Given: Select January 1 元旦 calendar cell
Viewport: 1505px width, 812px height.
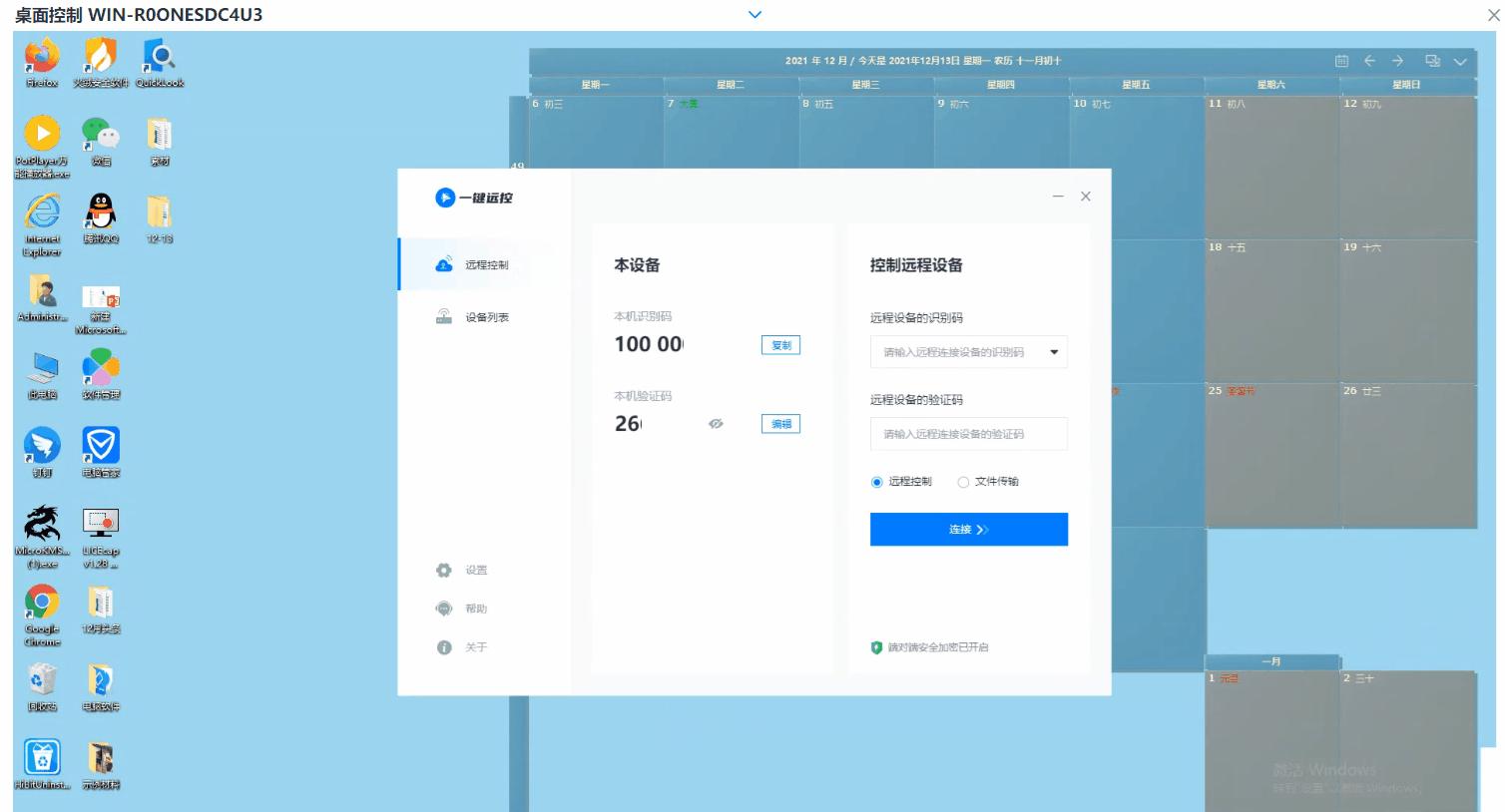Looking at the screenshot, I should point(1271,741).
